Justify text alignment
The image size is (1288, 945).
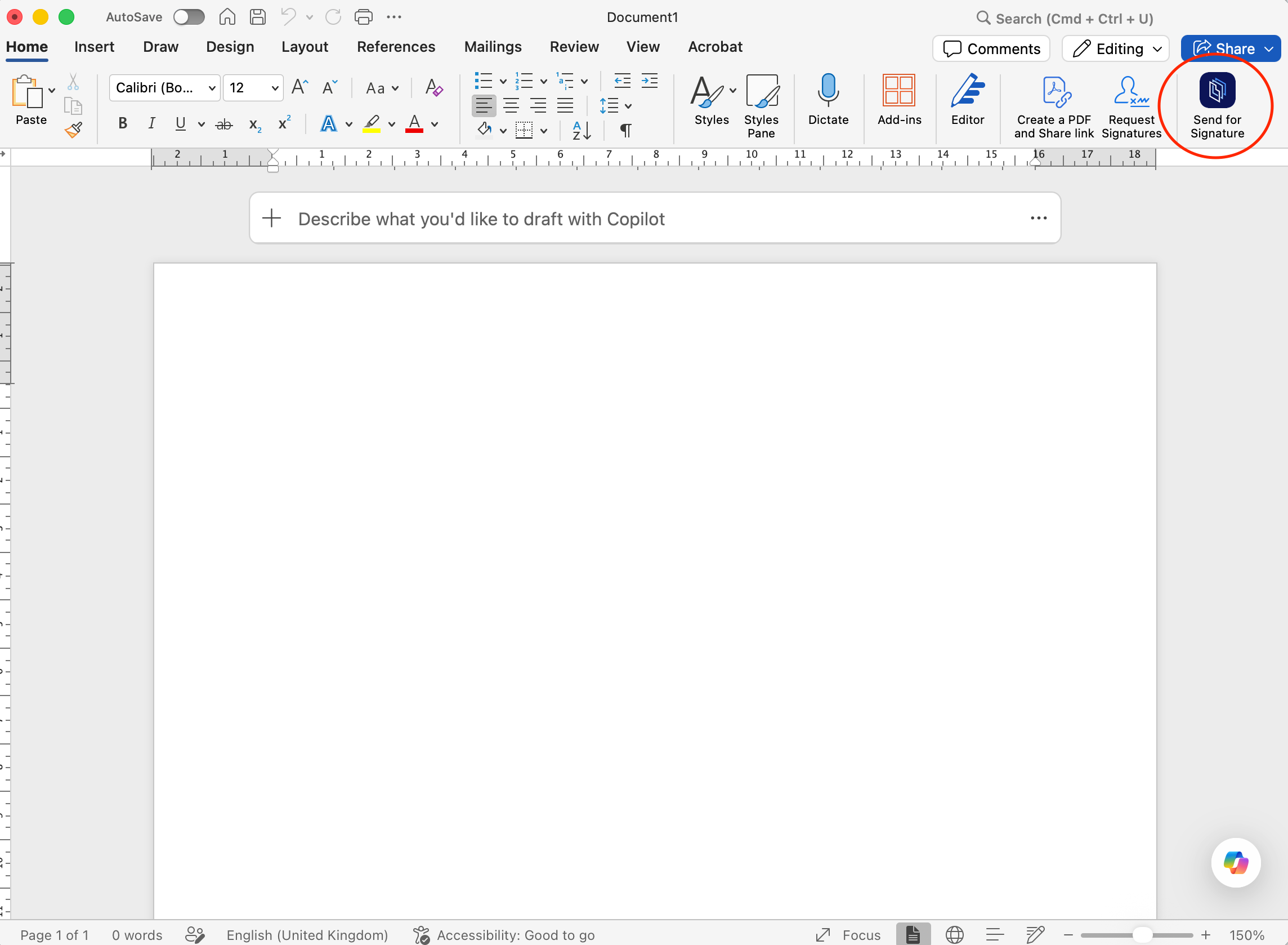tap(565, 105)
